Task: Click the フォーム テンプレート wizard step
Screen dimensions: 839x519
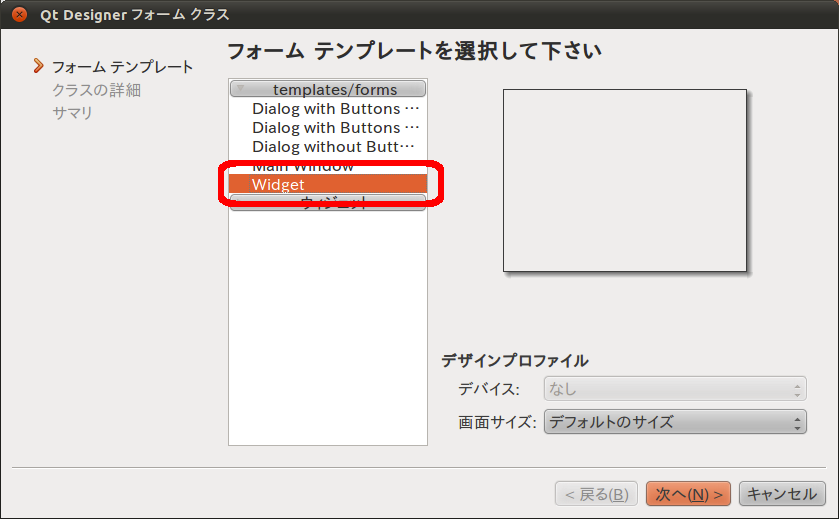Action: click(x=122, y=67)
